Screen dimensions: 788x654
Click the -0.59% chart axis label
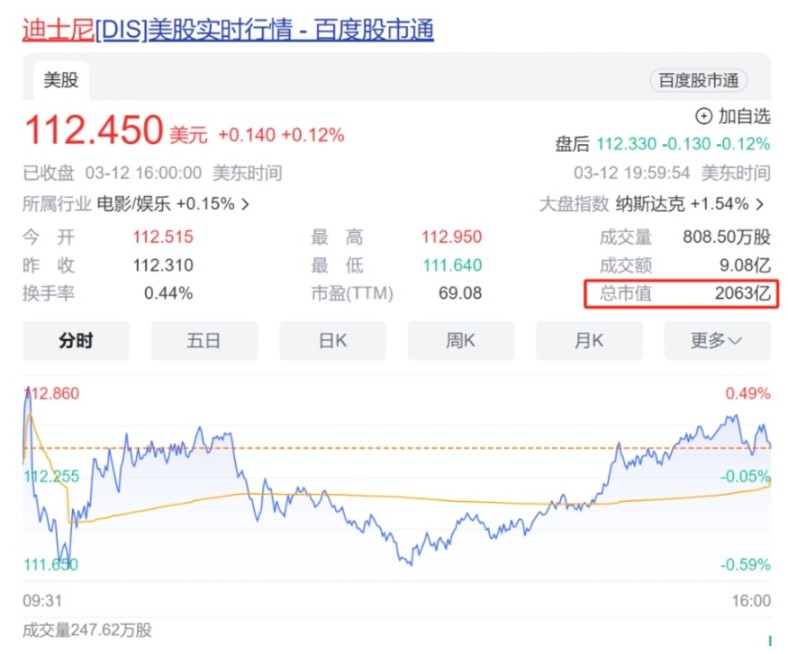[x=745, y=565]
